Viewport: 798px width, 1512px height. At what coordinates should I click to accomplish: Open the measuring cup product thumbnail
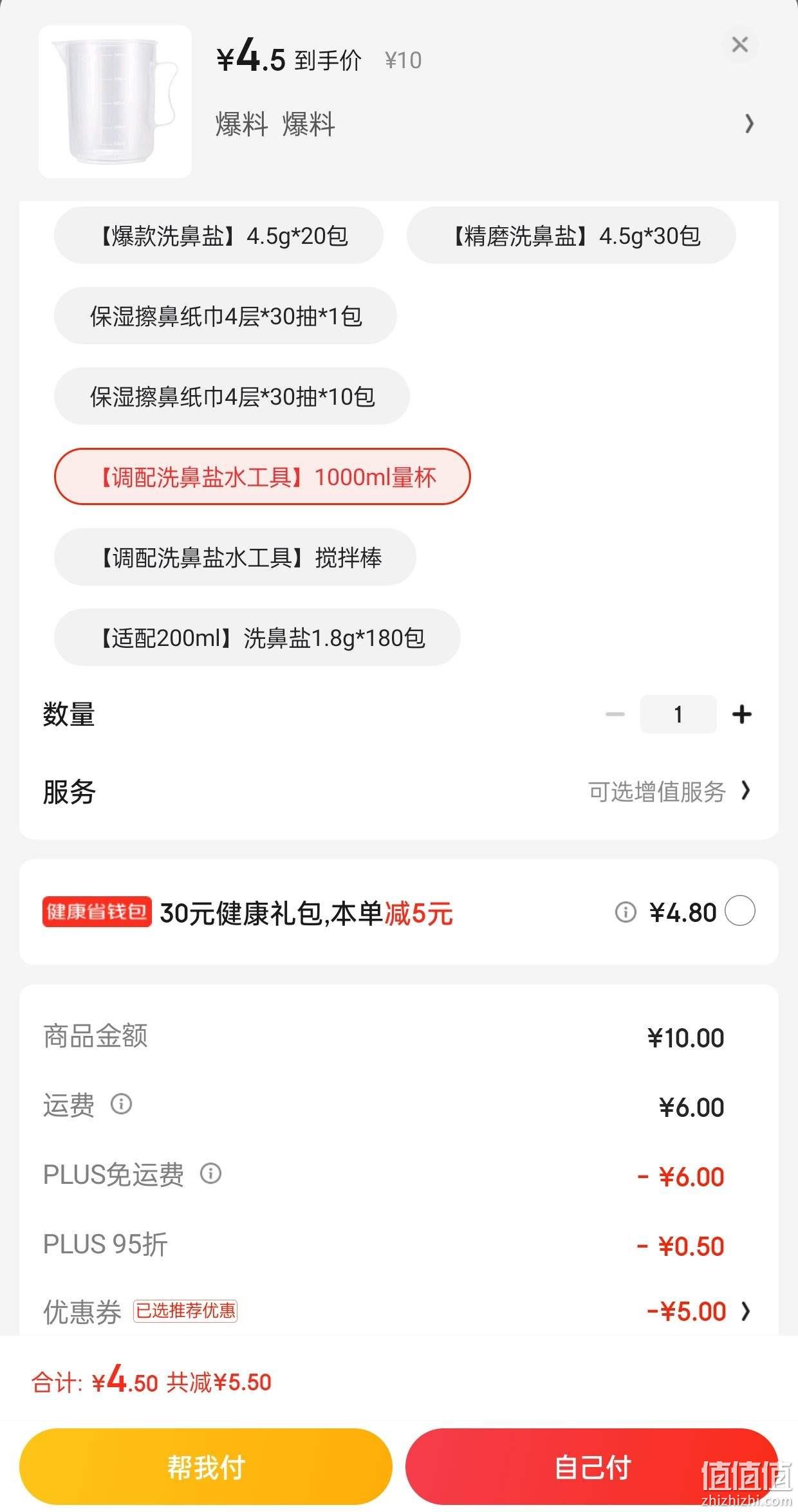point(115,102)
